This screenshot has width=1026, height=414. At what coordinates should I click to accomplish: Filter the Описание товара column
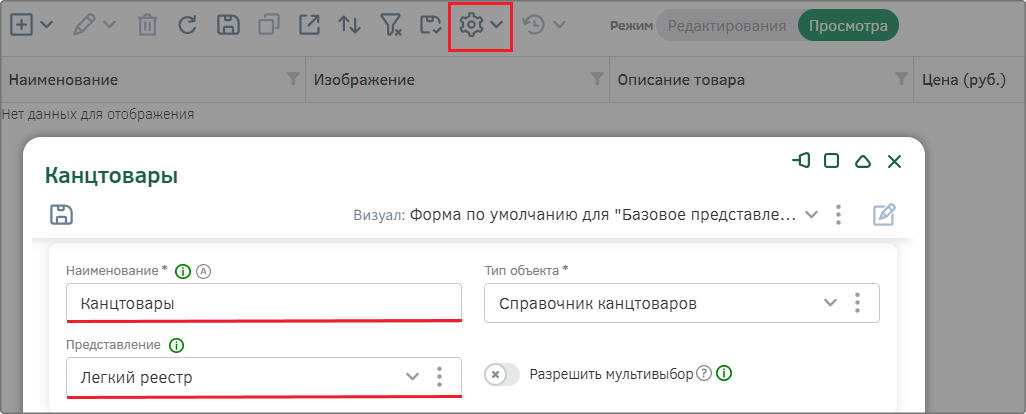901,79
